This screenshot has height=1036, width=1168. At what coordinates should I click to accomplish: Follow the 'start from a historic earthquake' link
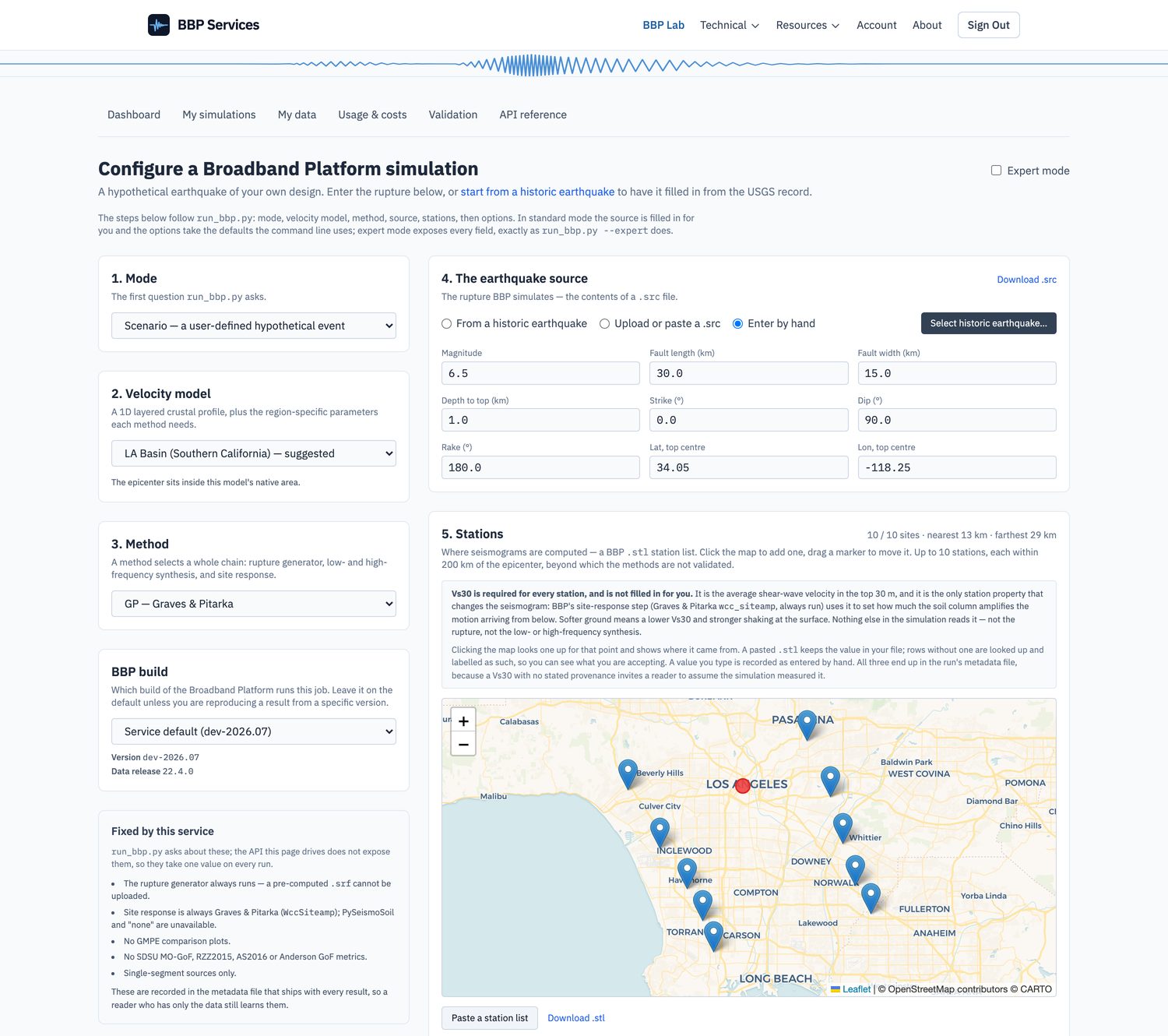click(537, 192)
